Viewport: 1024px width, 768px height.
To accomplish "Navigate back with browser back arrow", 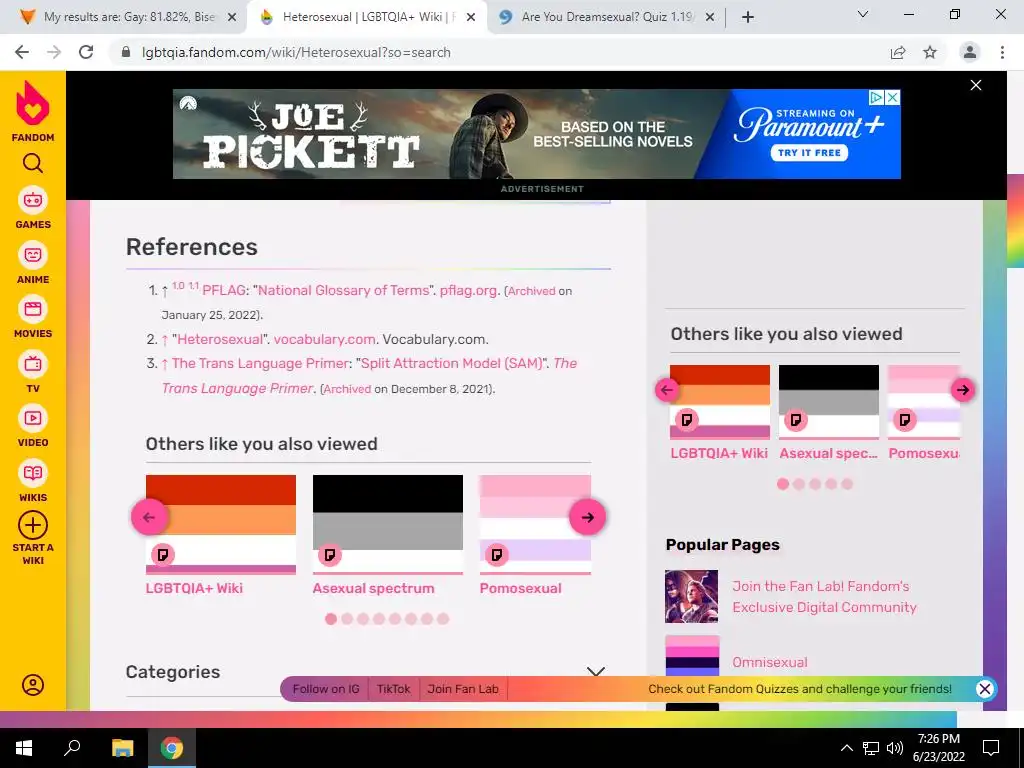I will pos(22,52).
